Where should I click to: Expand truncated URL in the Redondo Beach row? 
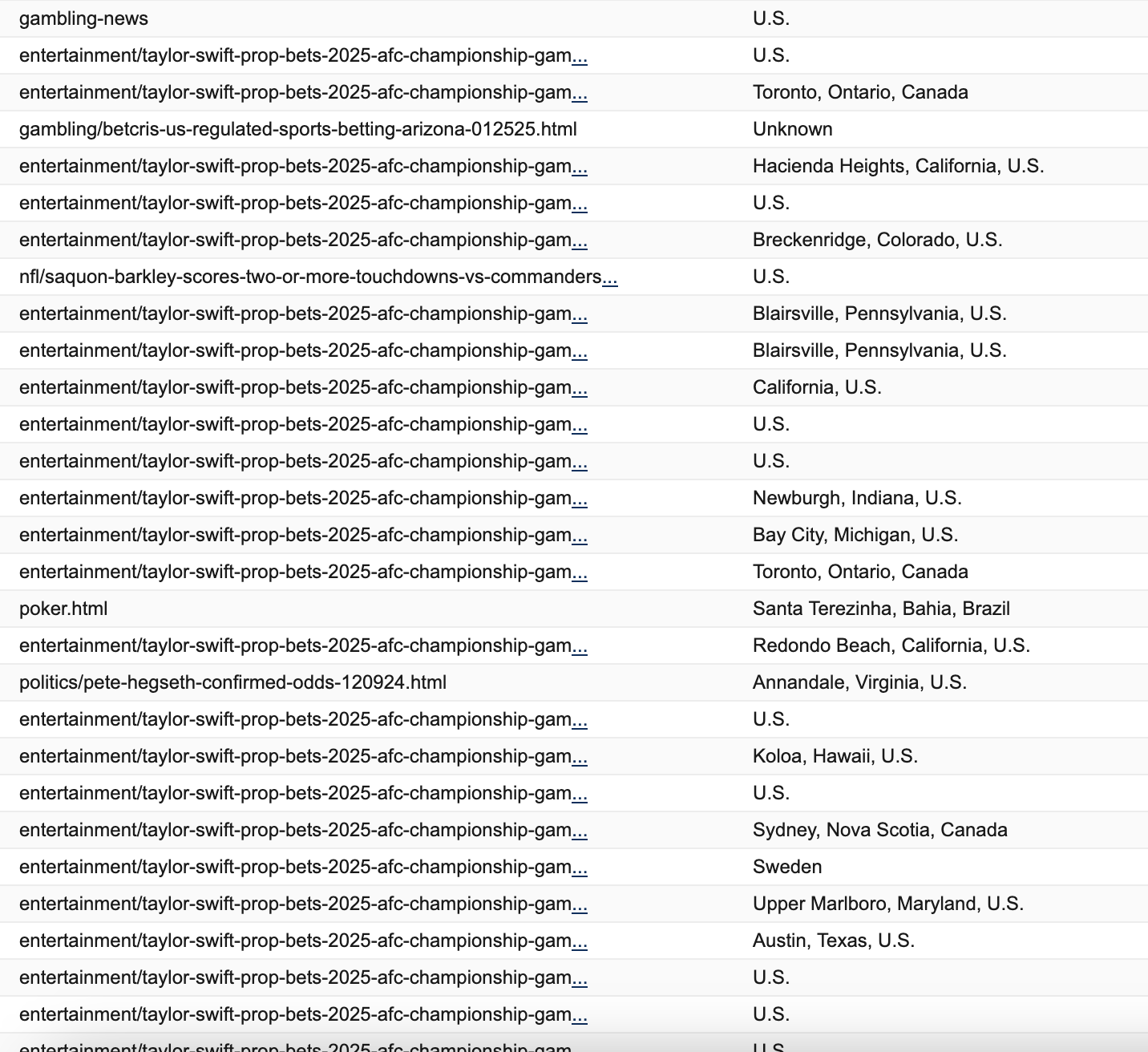coord(580,647)
